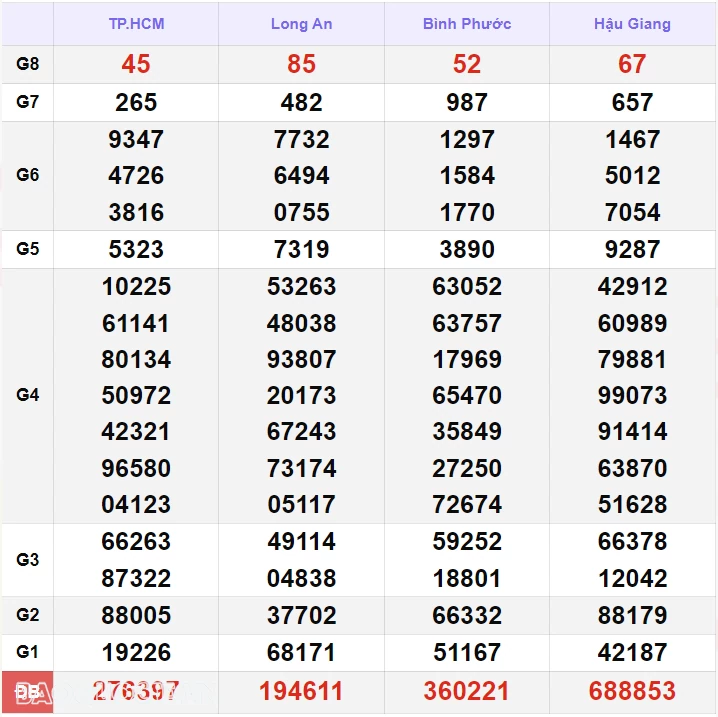Click the G8 prize row label
This screenshot has height=717, width=718.
tap(28, 64)
